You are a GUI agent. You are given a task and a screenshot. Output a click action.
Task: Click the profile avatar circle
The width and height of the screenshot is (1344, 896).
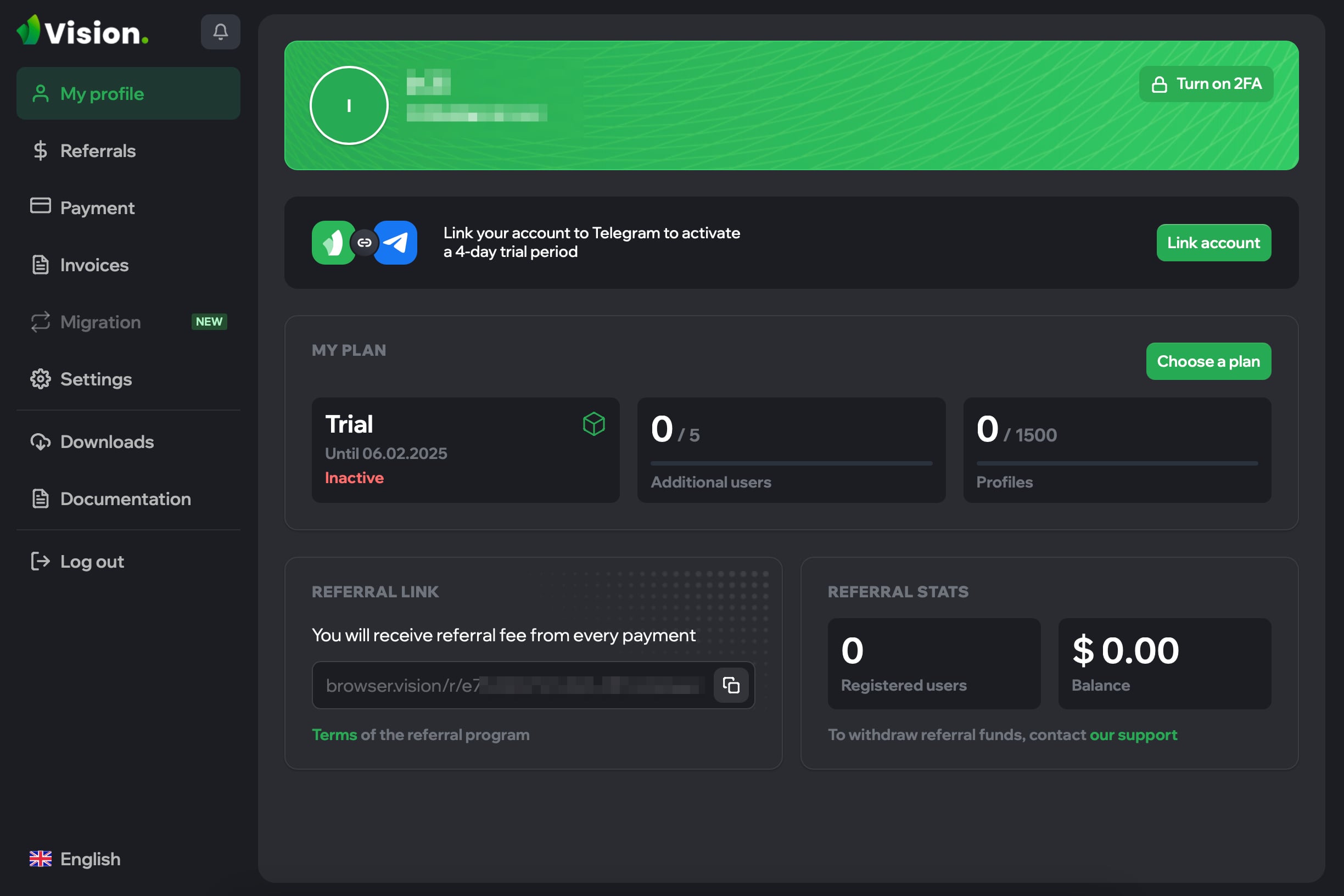(x=349, y=106)
